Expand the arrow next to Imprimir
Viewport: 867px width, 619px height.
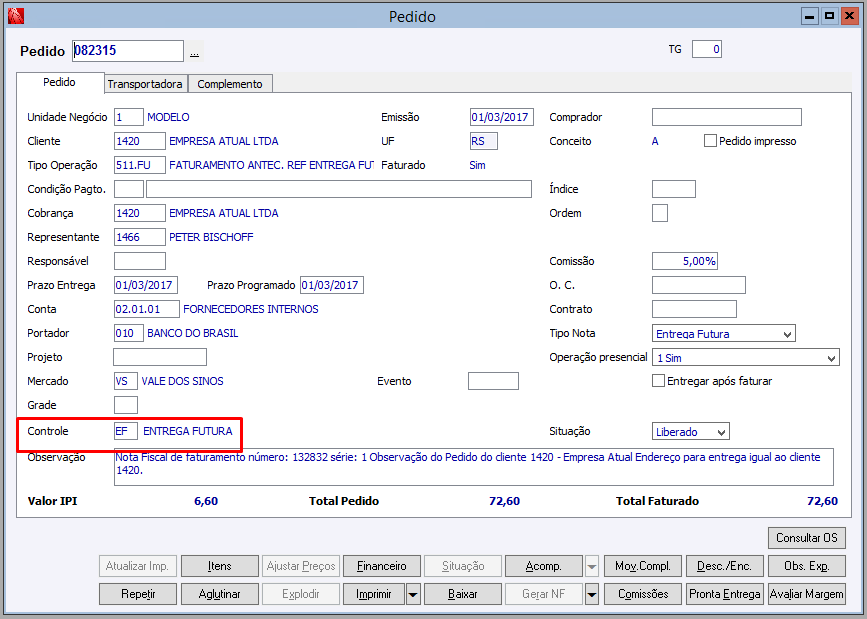(x=413, y=594)
